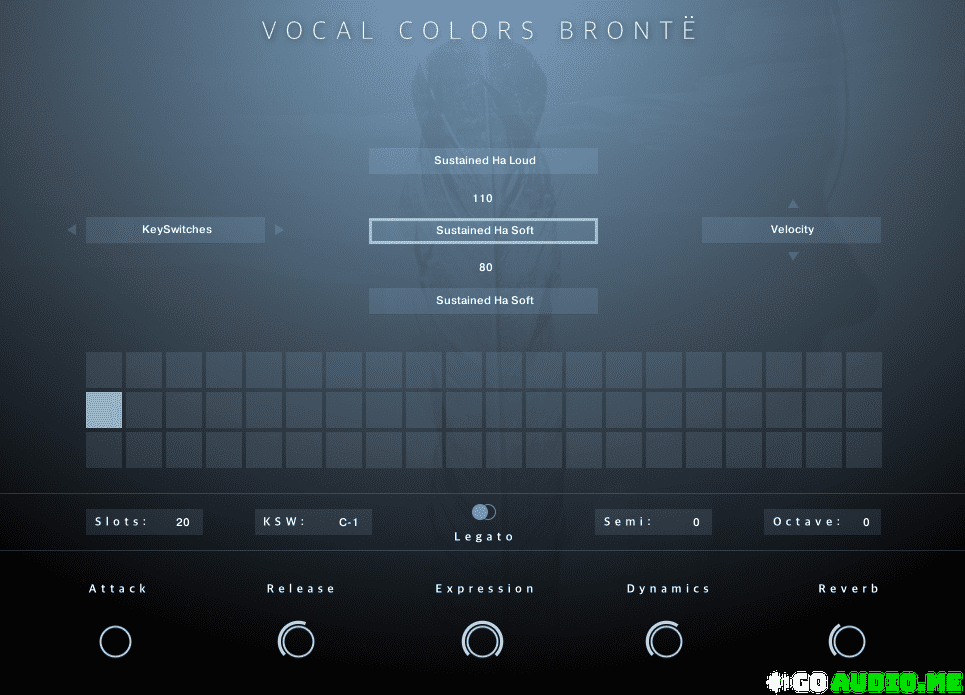Click the right arrow beside KeySwitches
This screenshot has height=695, width=965.
(x=279, y=230)
